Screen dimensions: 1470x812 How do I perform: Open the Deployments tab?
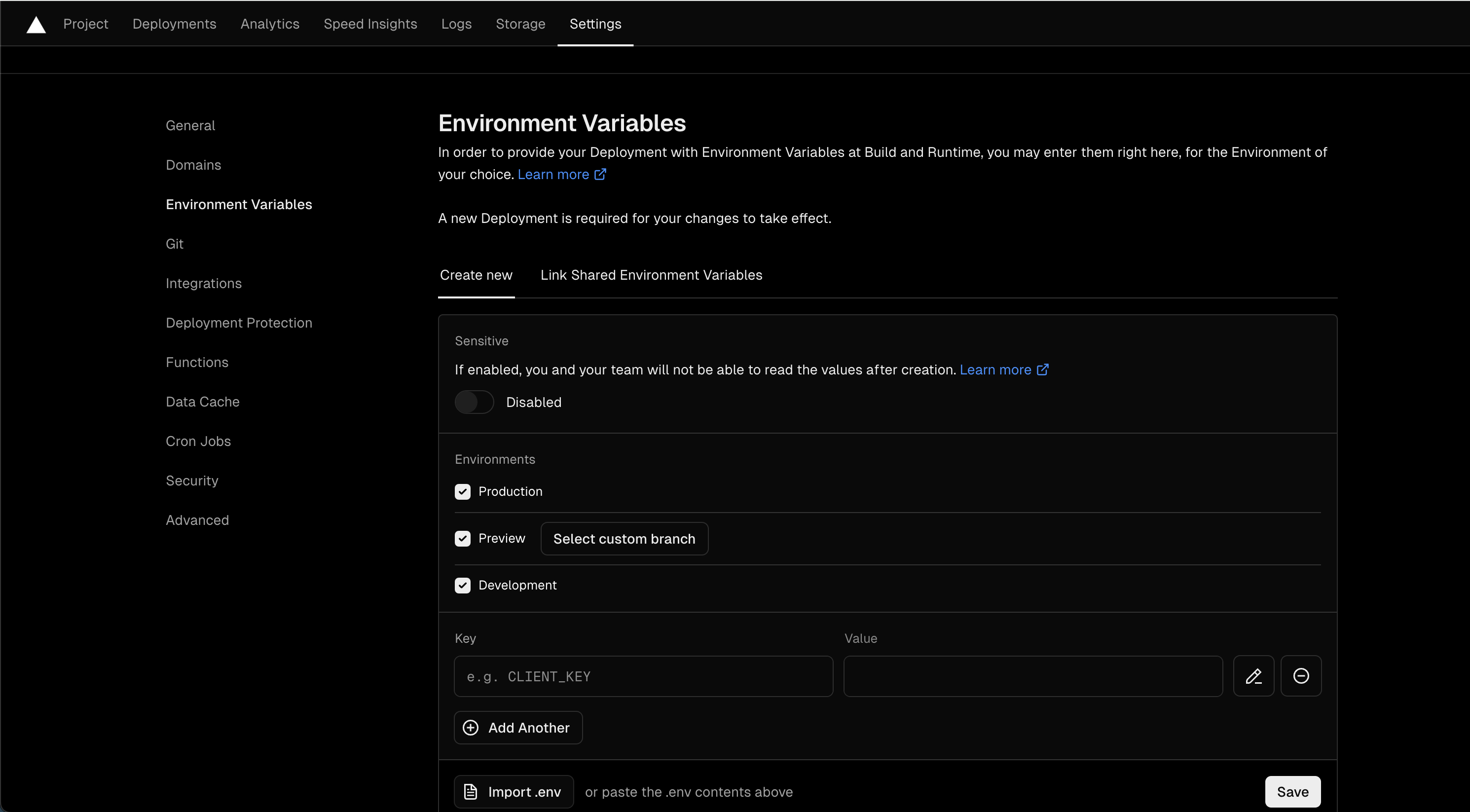tap(174, 24)
